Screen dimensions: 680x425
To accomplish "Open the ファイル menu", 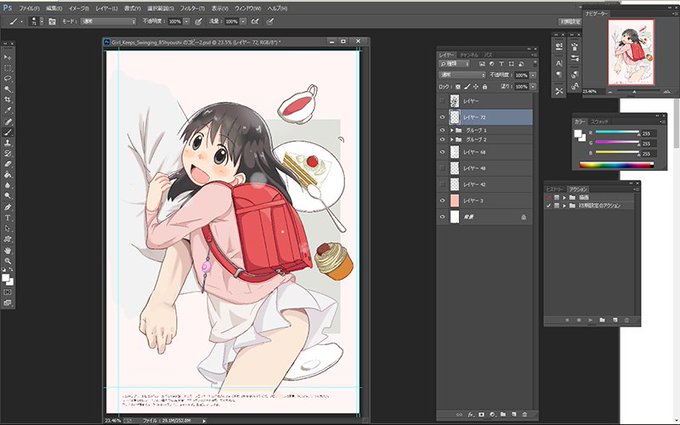I will coord(29,8).
